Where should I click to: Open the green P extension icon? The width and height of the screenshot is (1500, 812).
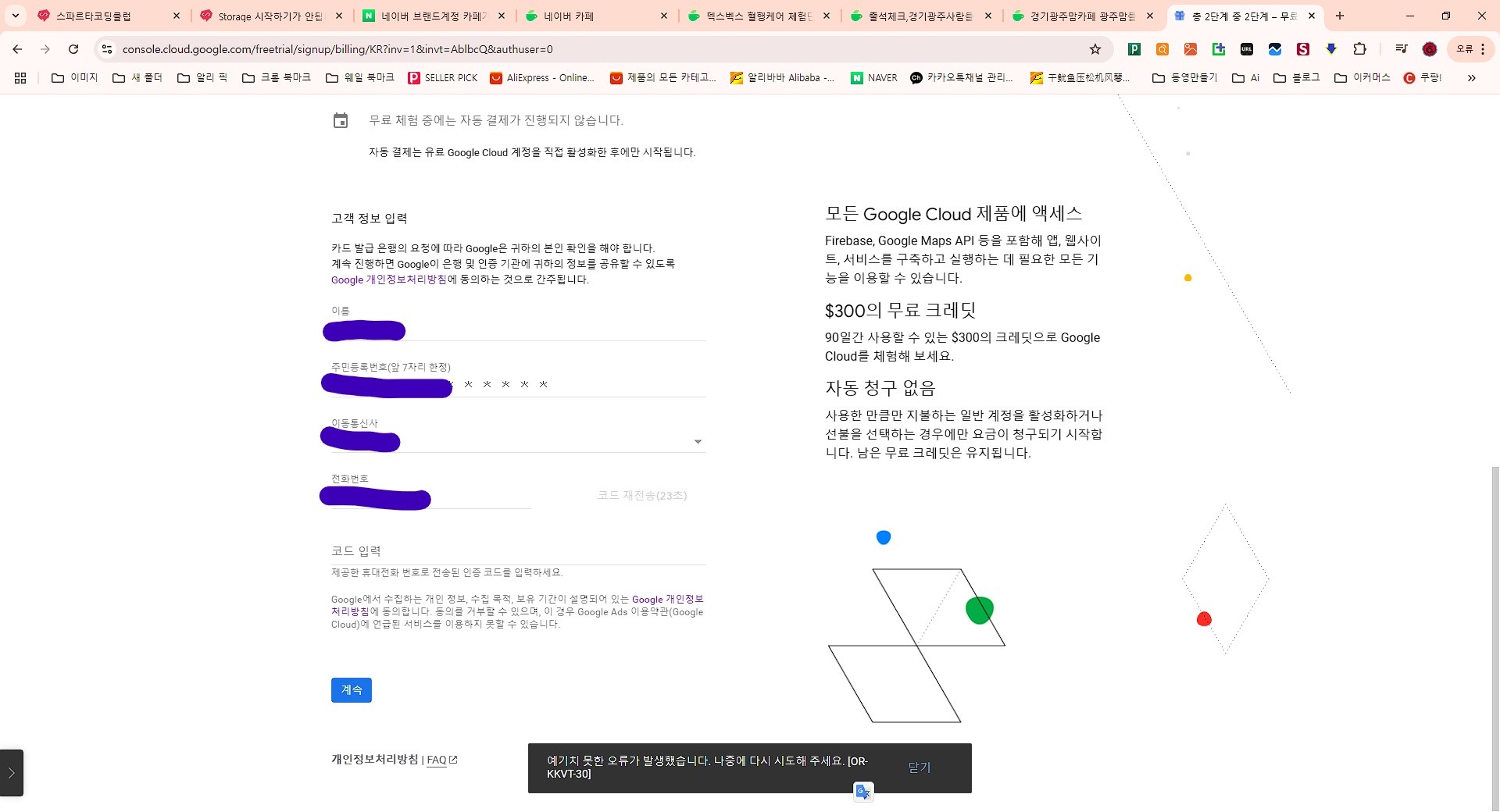pos(1134,49)
